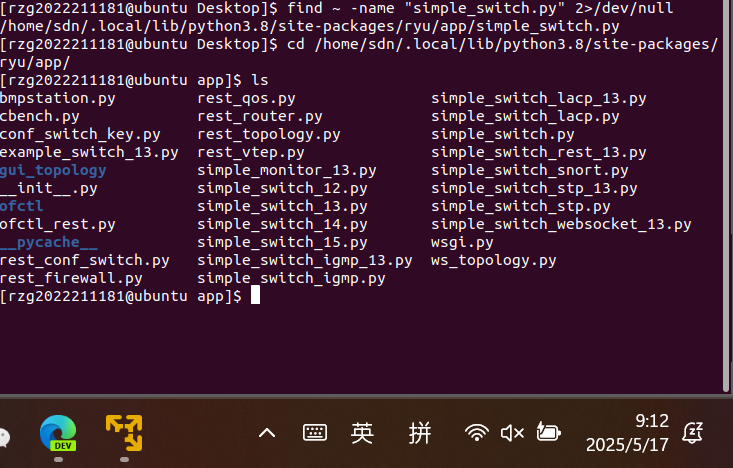
Task: Click the WeChat icon at taskbar edge
Action: click(4, 436)
